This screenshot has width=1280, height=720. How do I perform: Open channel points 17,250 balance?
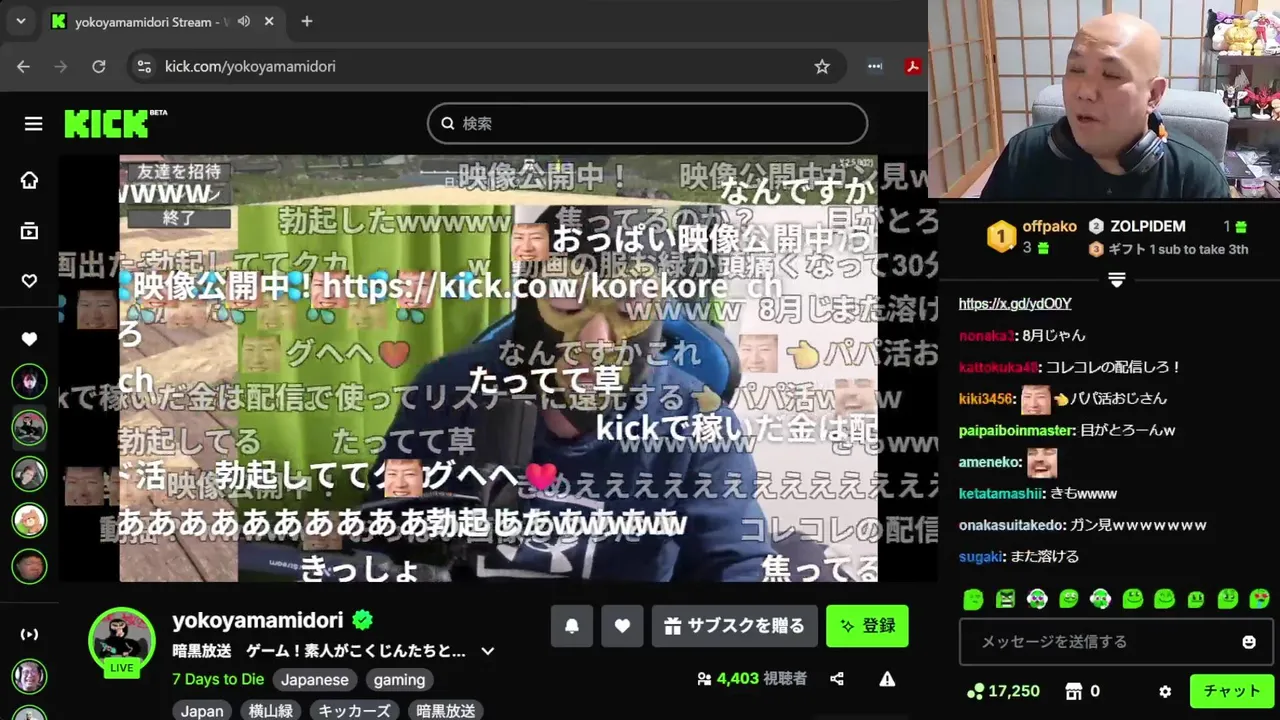1003,691
